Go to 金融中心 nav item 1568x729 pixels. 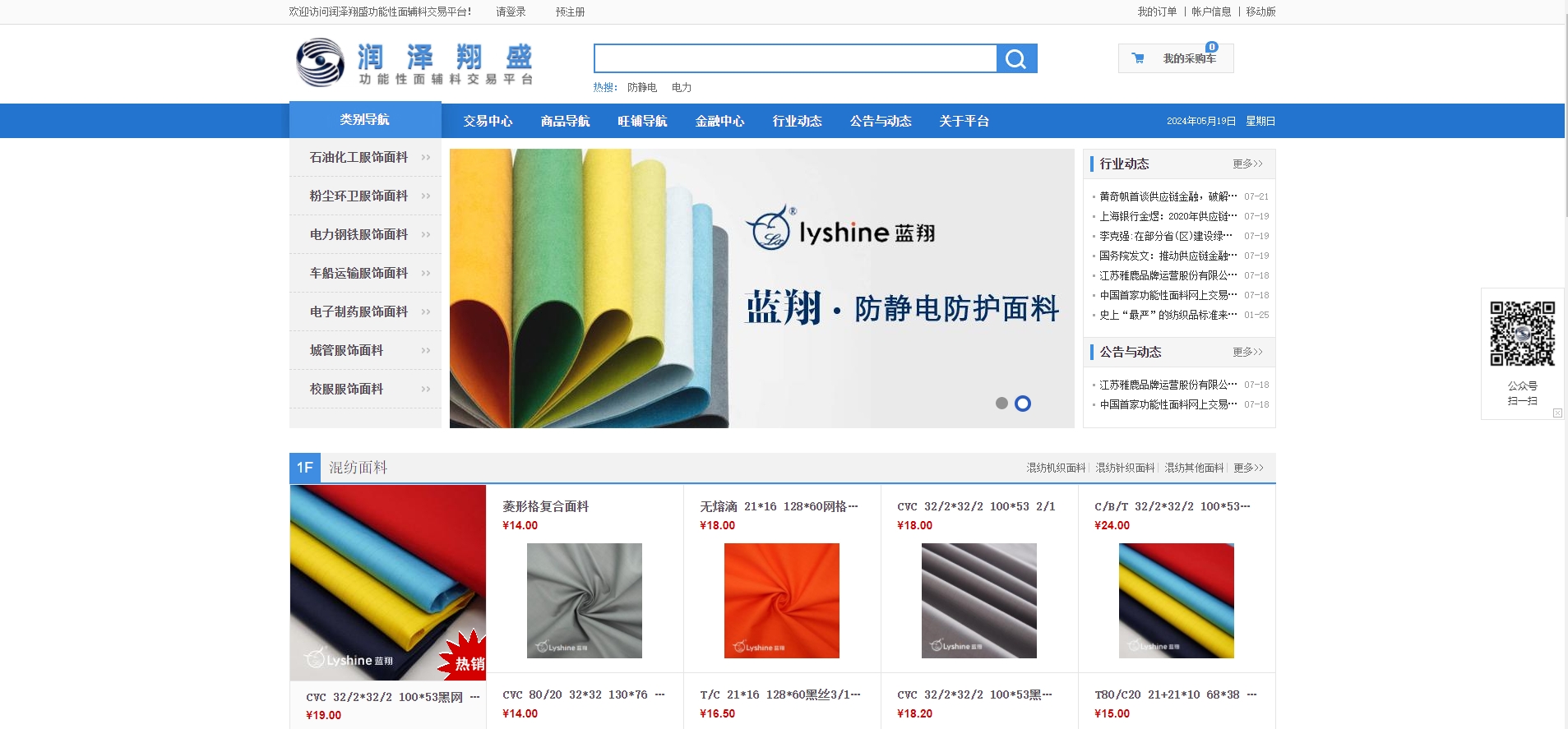[719, 121]
